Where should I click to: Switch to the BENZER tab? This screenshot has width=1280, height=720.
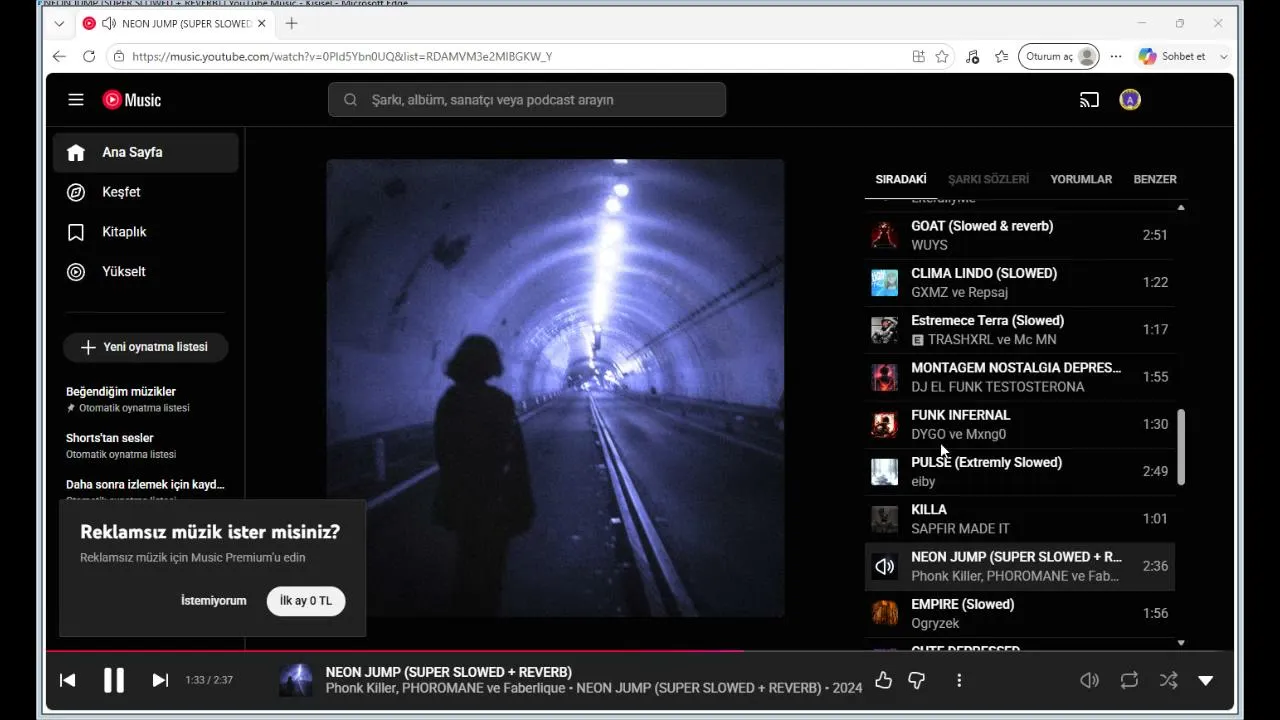coord(1155,180)
